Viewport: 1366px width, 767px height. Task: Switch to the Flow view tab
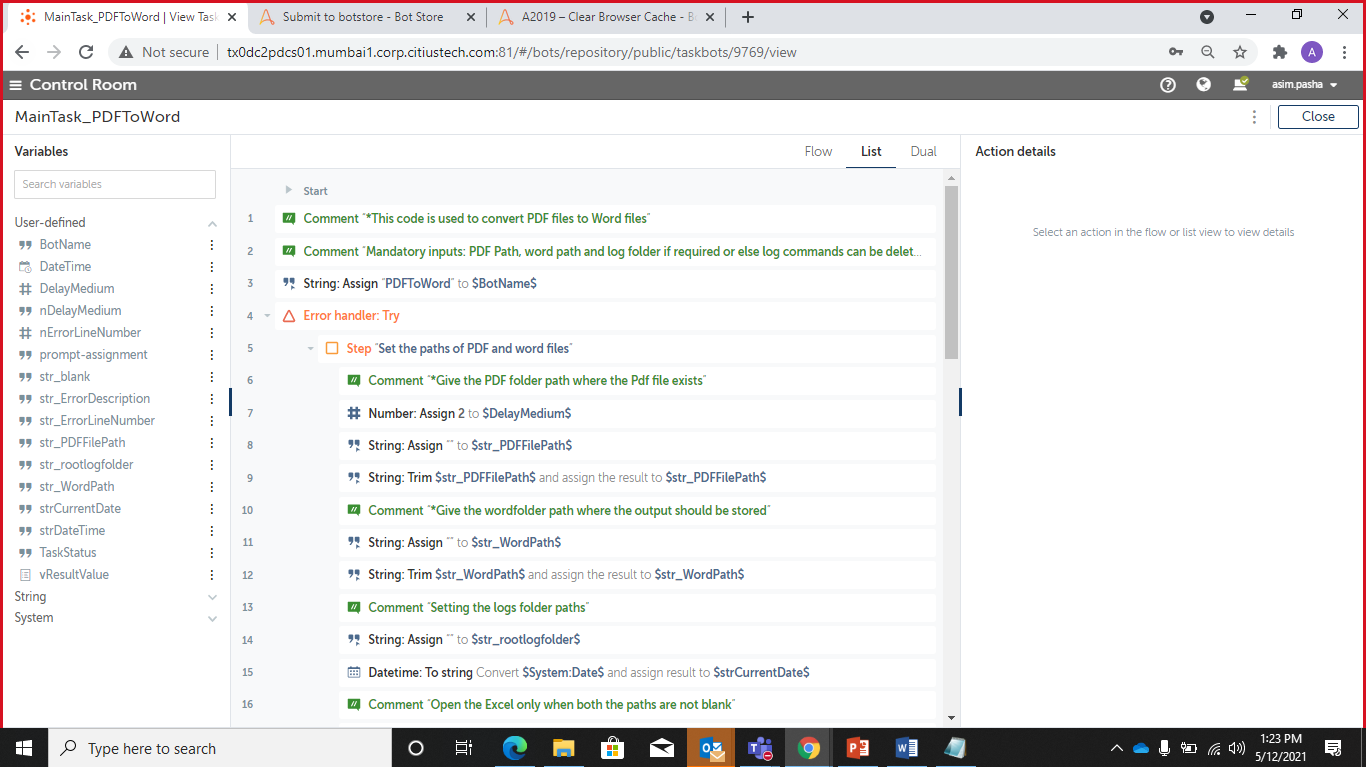click(x=818, y=152)
